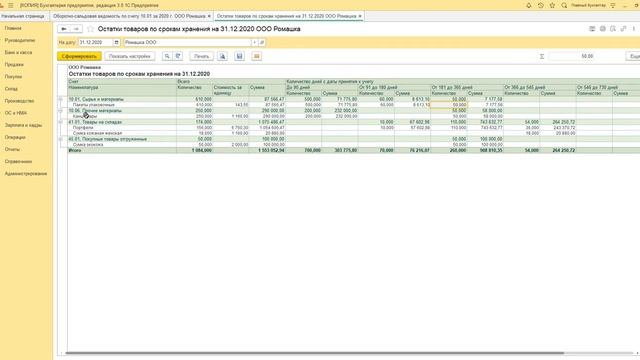The width and height of the screenshot is (640, 360).
Task: Open Производство section in sidebar
Action: [19, 101]
